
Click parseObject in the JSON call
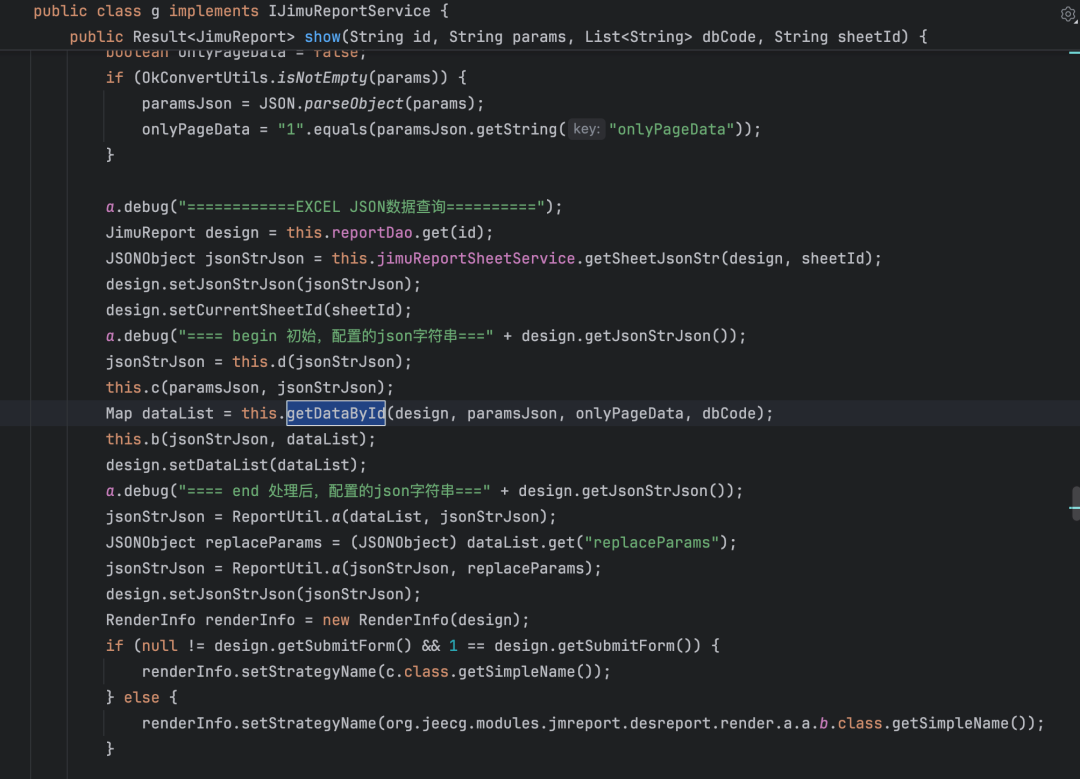tap(353, 103)
